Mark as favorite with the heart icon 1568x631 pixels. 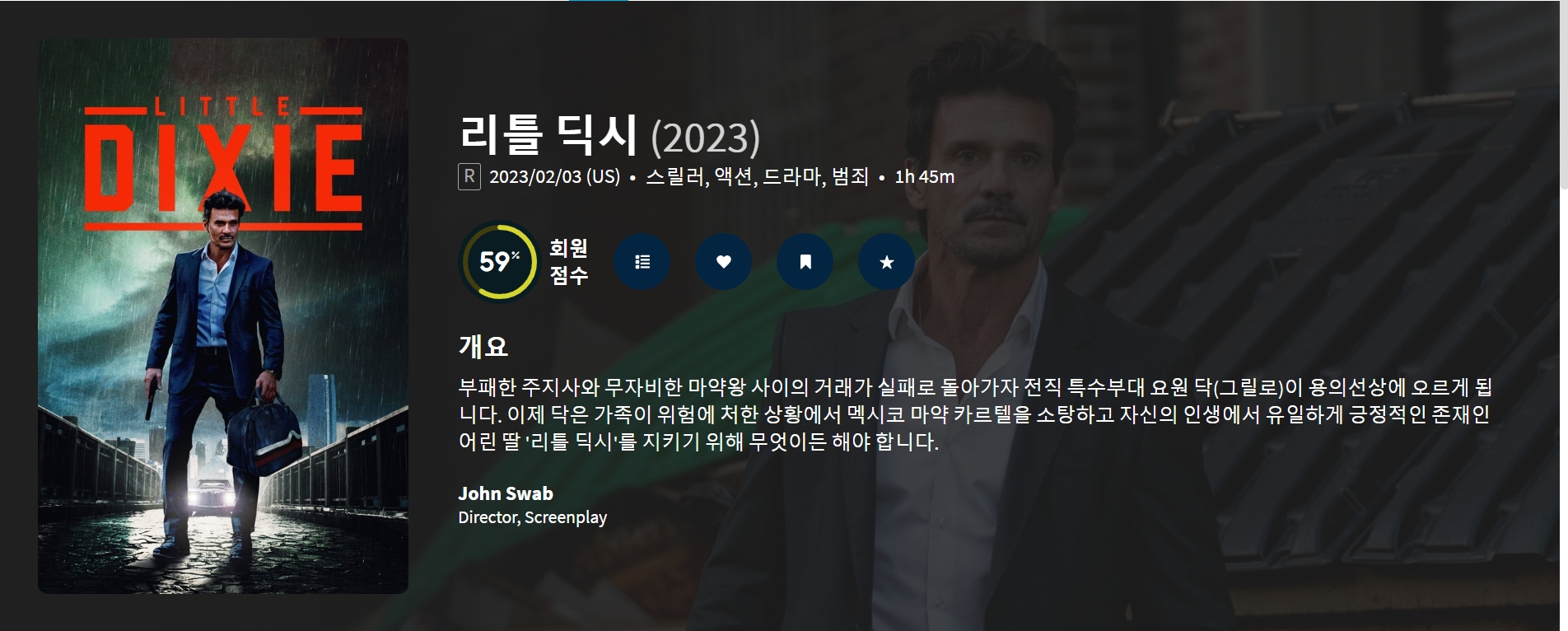723,262
